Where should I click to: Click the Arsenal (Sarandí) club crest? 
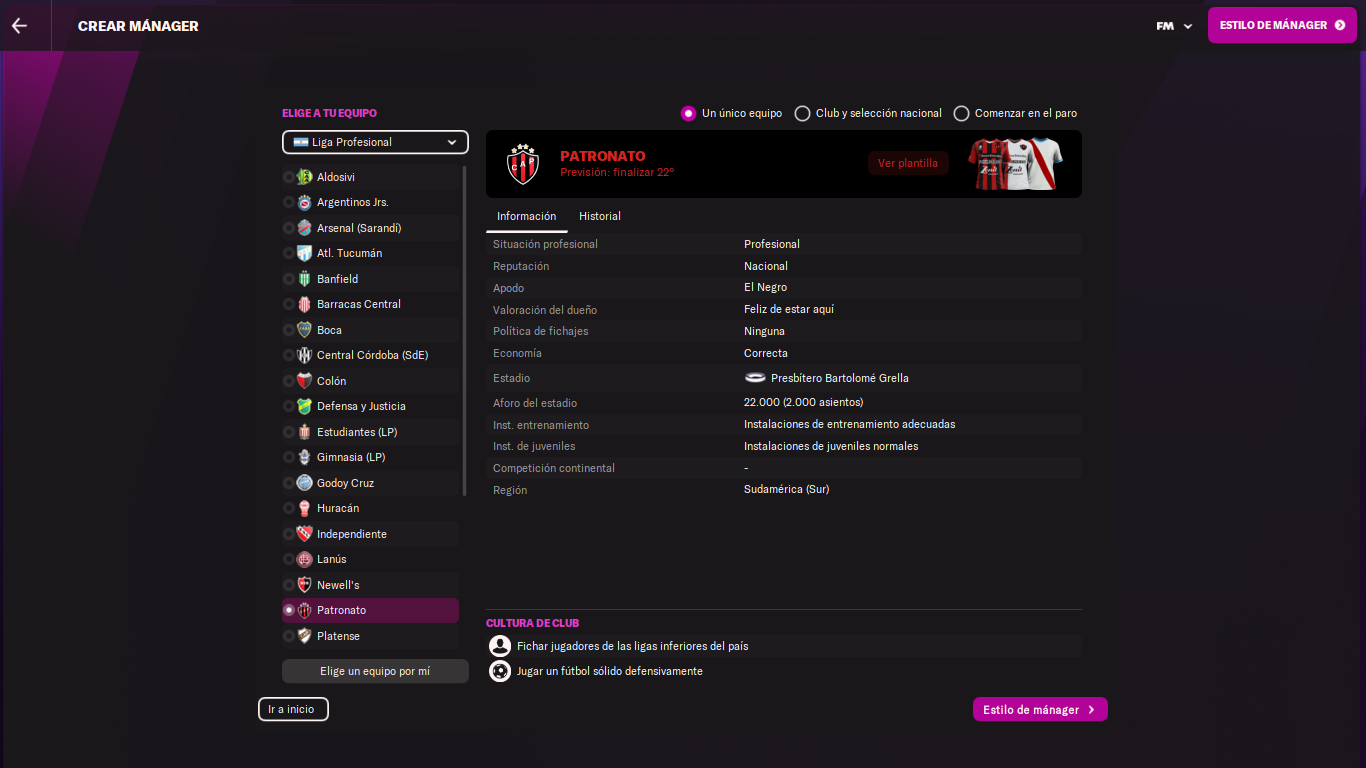pos(304,228)
